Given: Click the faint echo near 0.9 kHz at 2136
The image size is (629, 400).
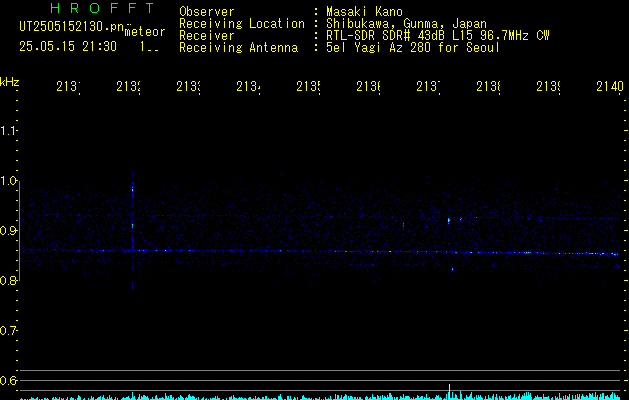Looking at the screenshot, I should [x=403, y=225].
